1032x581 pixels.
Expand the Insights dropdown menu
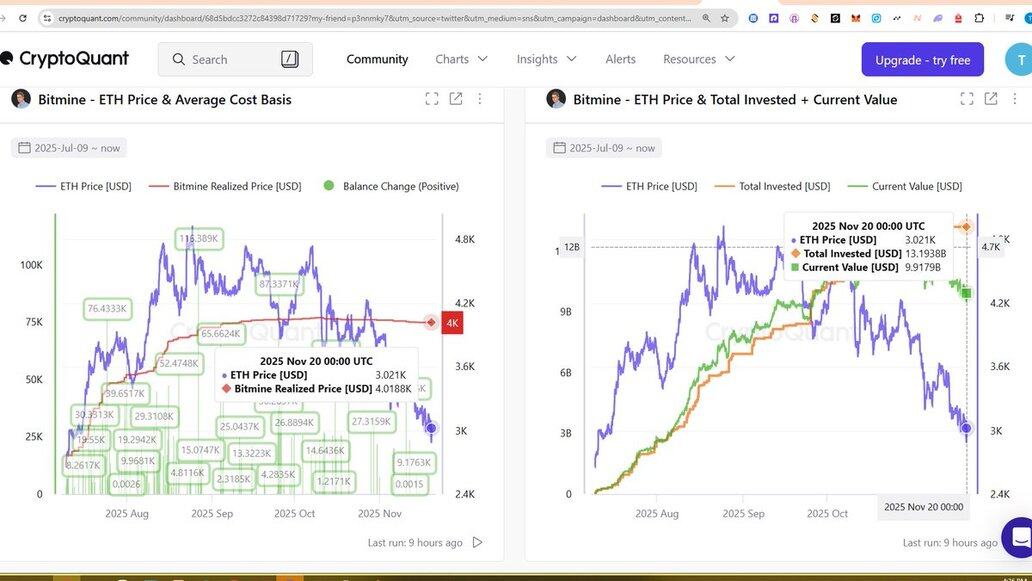click(546, 59)
